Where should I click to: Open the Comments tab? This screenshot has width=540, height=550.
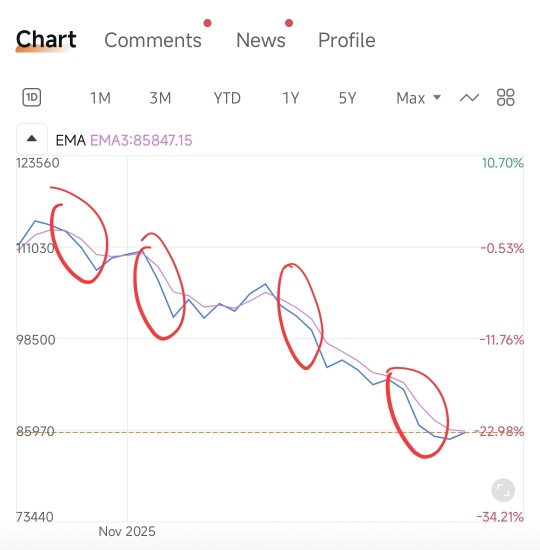point(153,40)
